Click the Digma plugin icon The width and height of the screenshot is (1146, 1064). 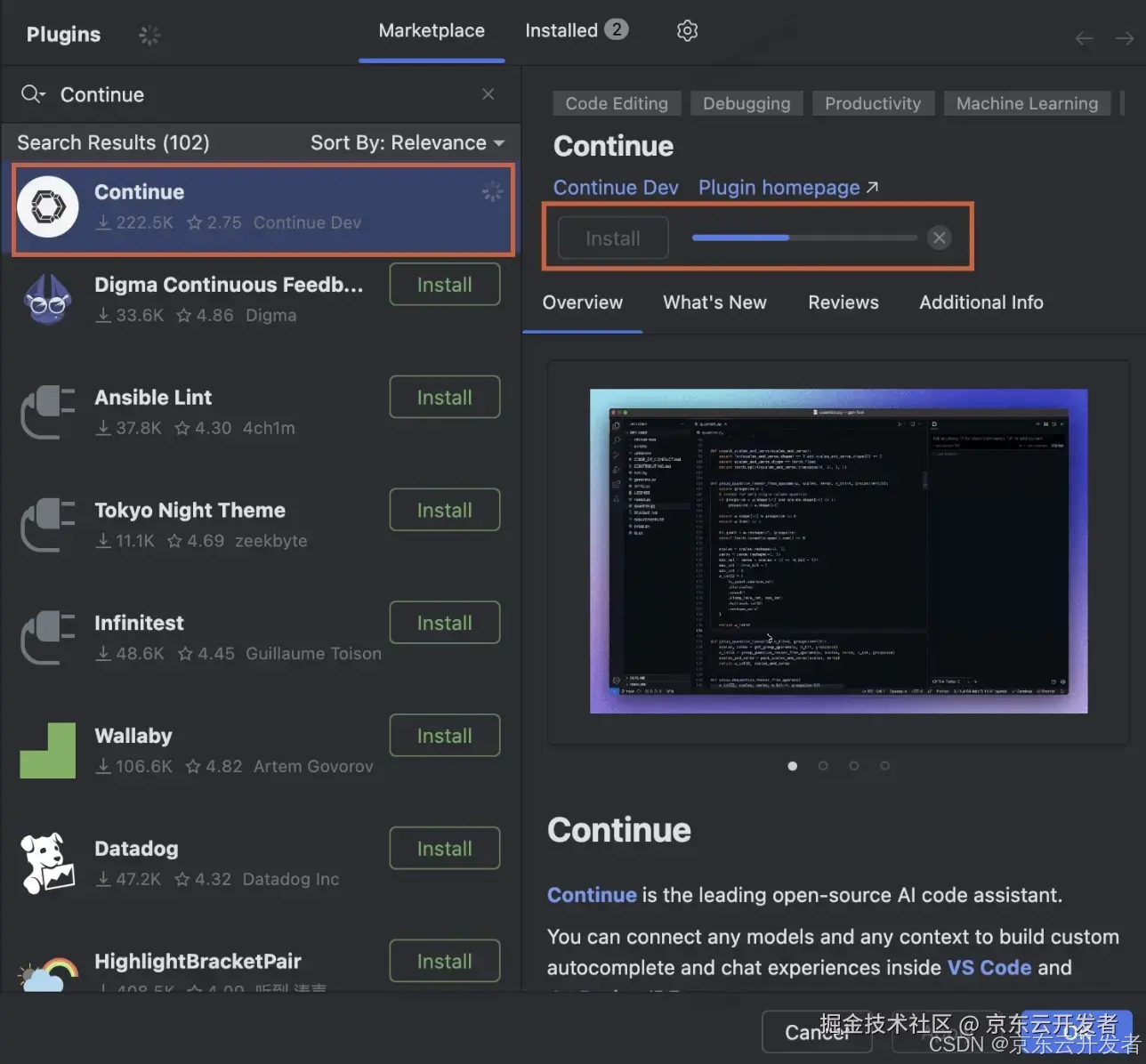(48, 300)
